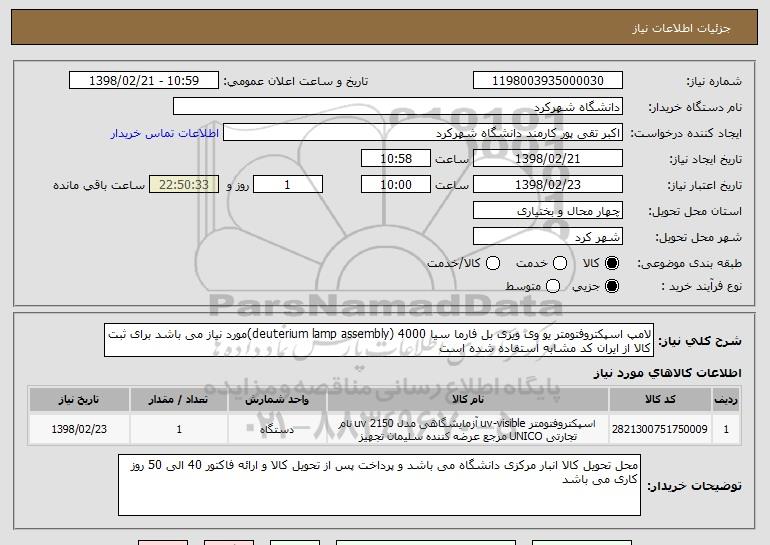Click the creation time field 10:58
Screen dimensions: 770x545
click(396, 159)
